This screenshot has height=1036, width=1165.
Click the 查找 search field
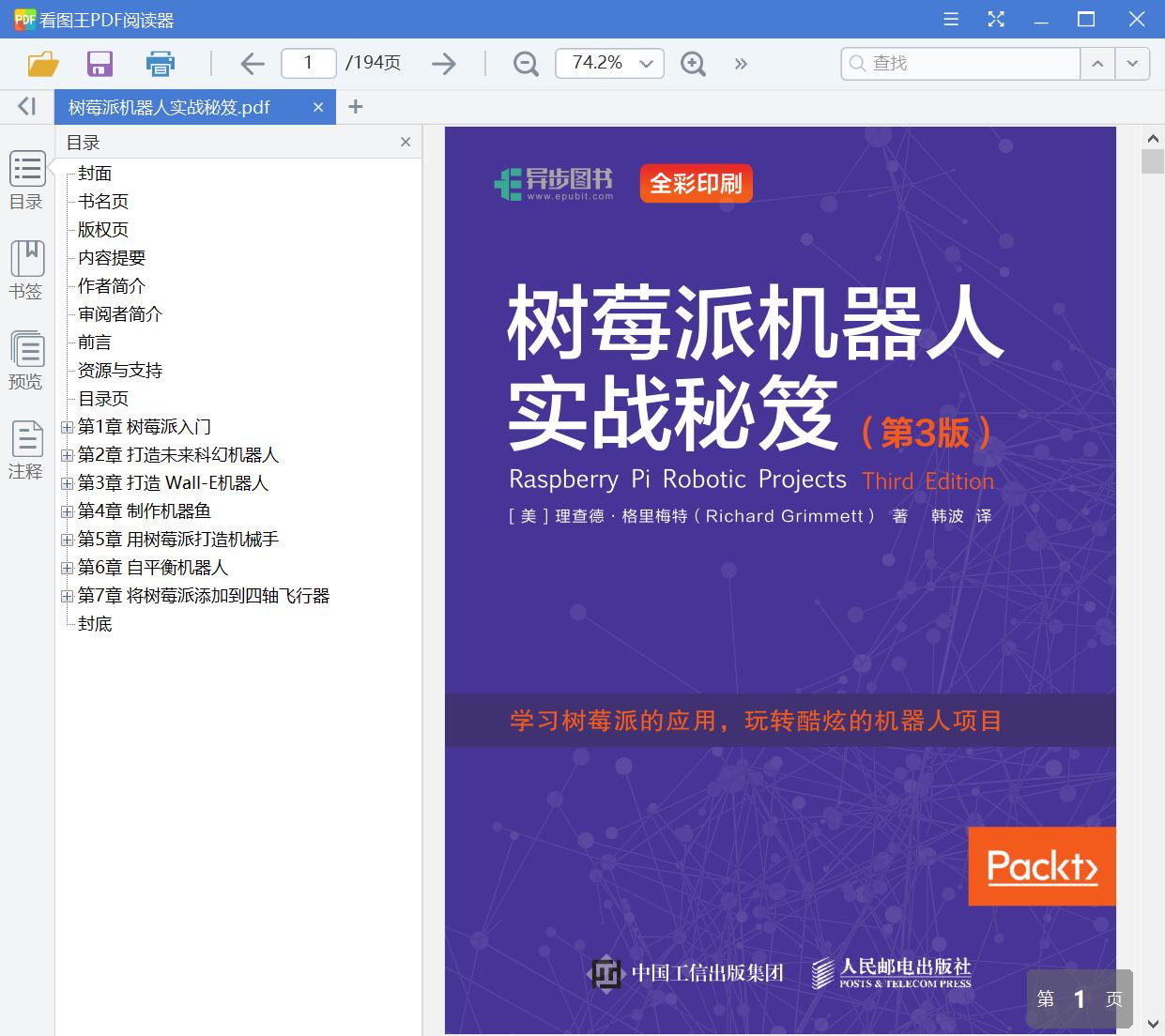[960, 63]
